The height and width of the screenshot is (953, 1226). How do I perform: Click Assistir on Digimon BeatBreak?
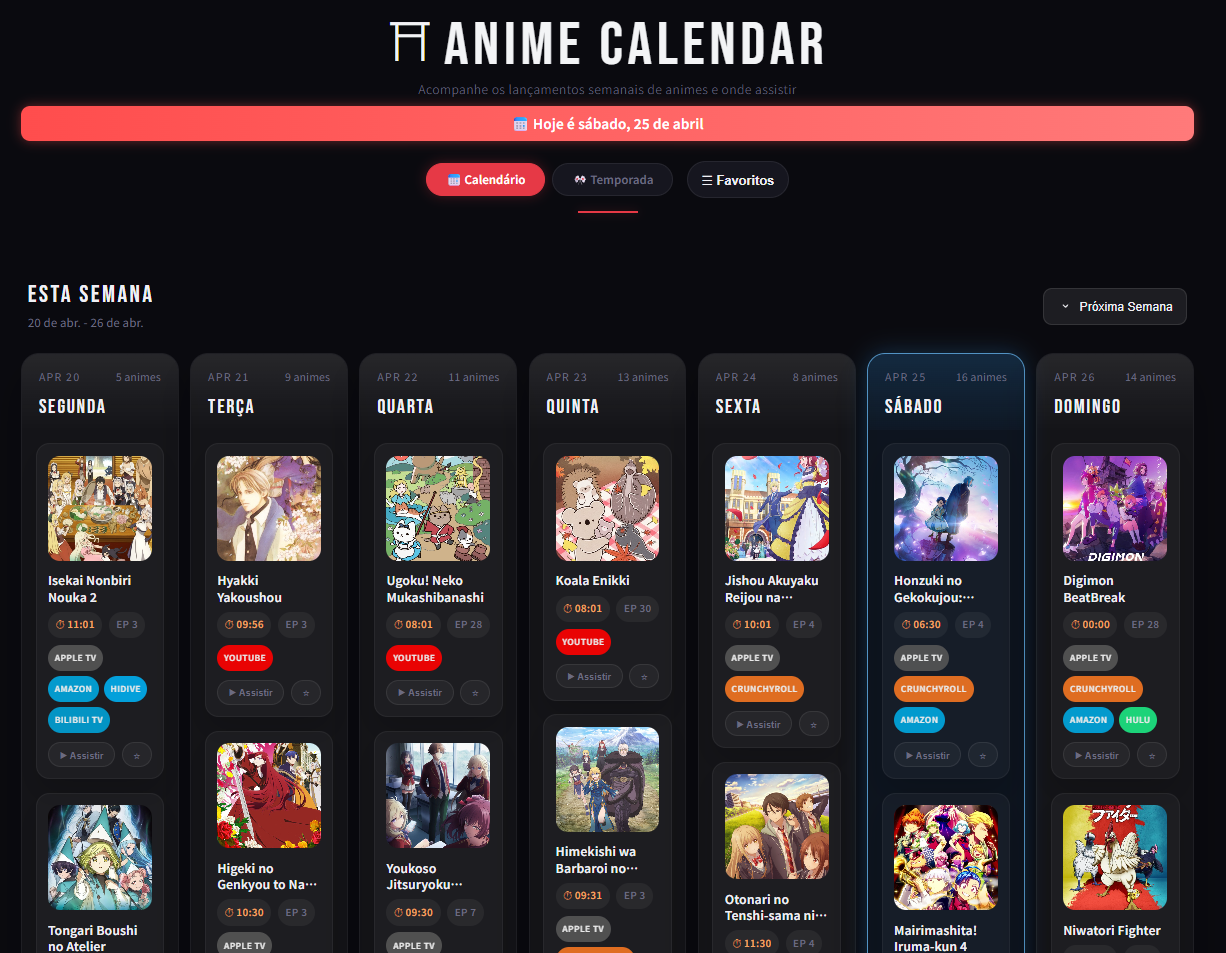[1097, 755]
